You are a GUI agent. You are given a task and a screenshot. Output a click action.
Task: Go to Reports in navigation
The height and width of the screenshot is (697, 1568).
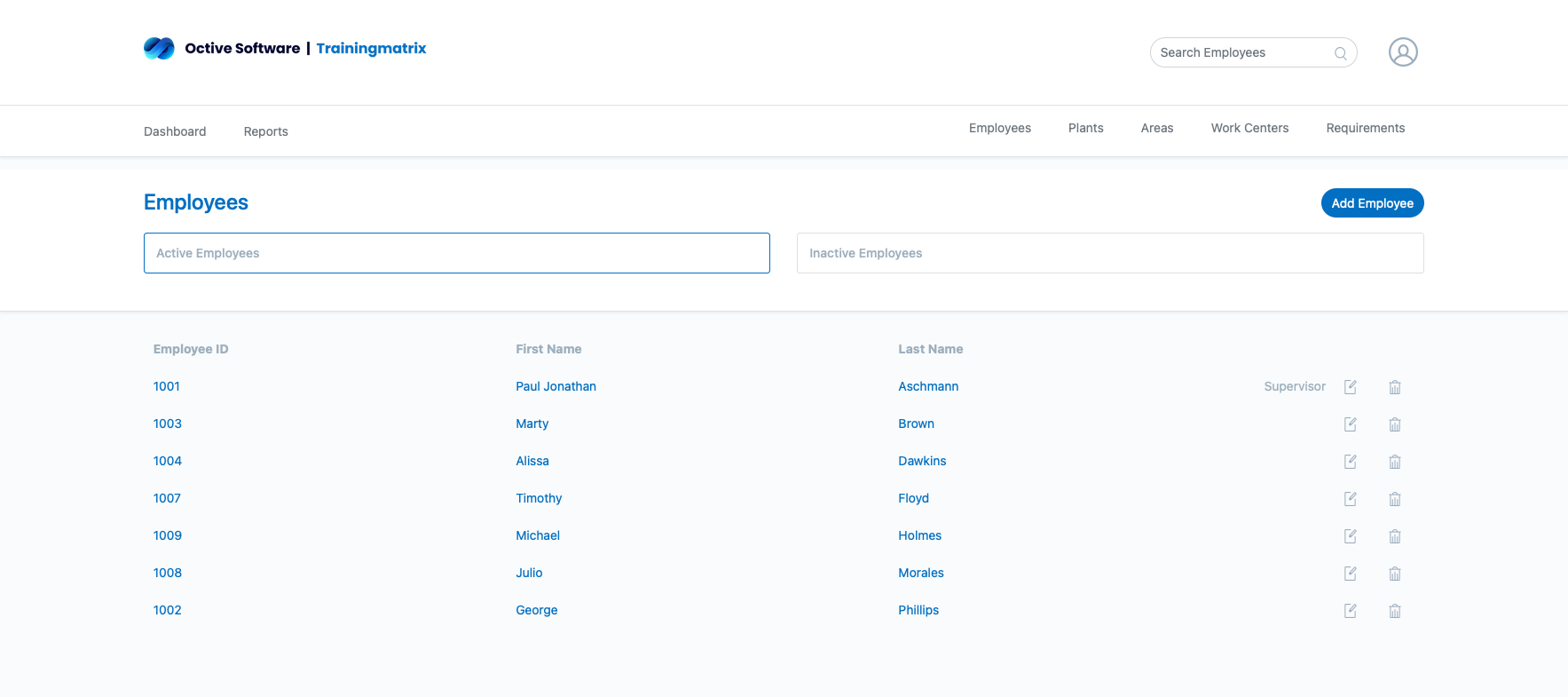point(265,131)
